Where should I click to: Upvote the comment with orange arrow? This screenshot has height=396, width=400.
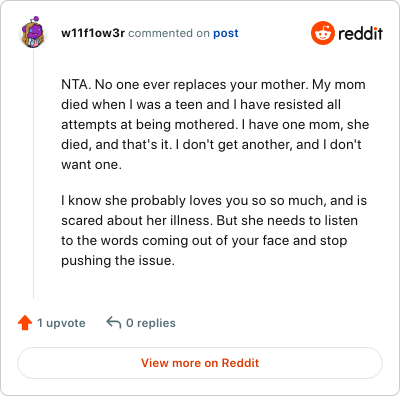25,323
